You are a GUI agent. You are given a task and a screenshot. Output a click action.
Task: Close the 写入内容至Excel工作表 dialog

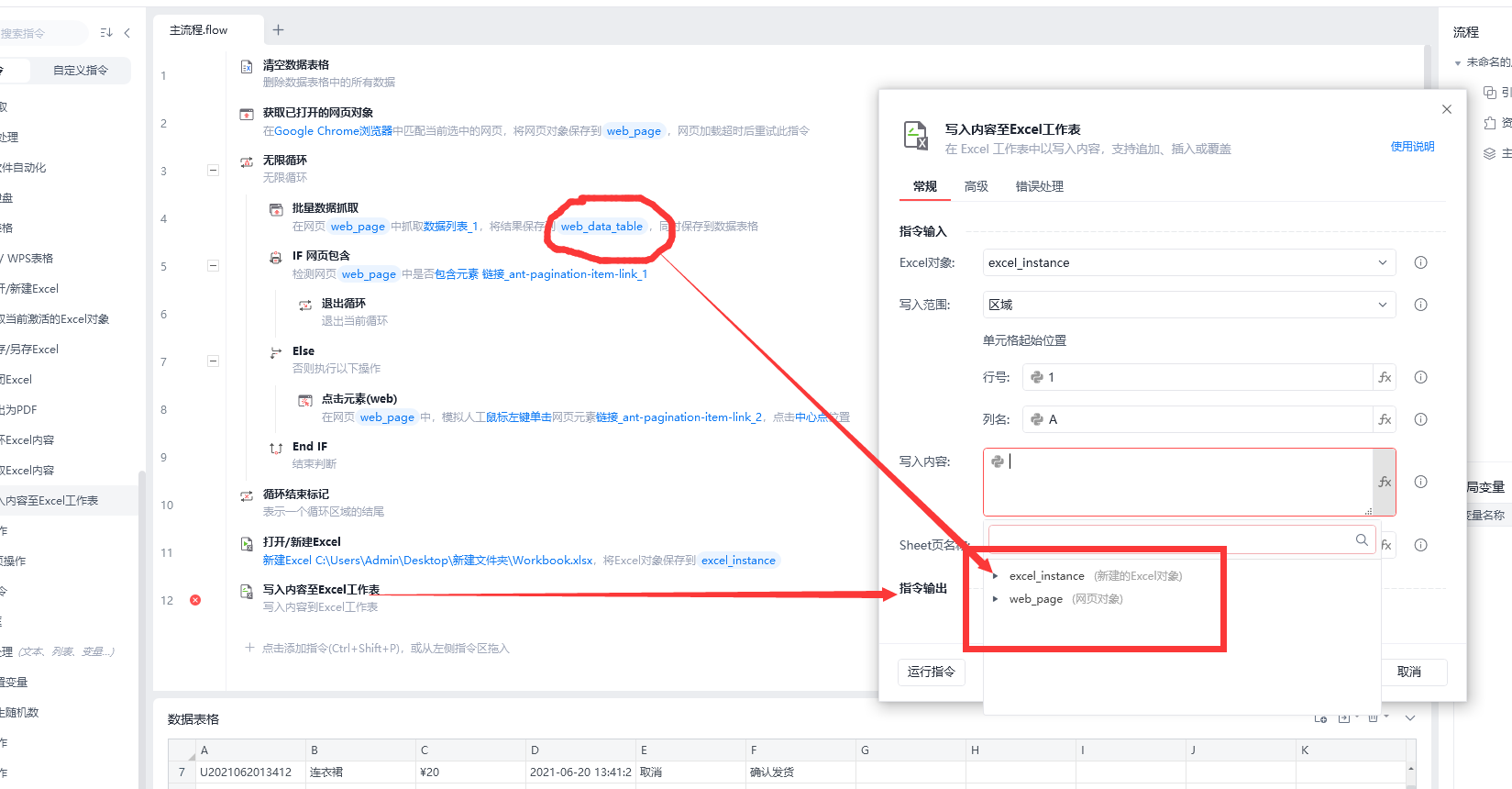(1447, 109)
